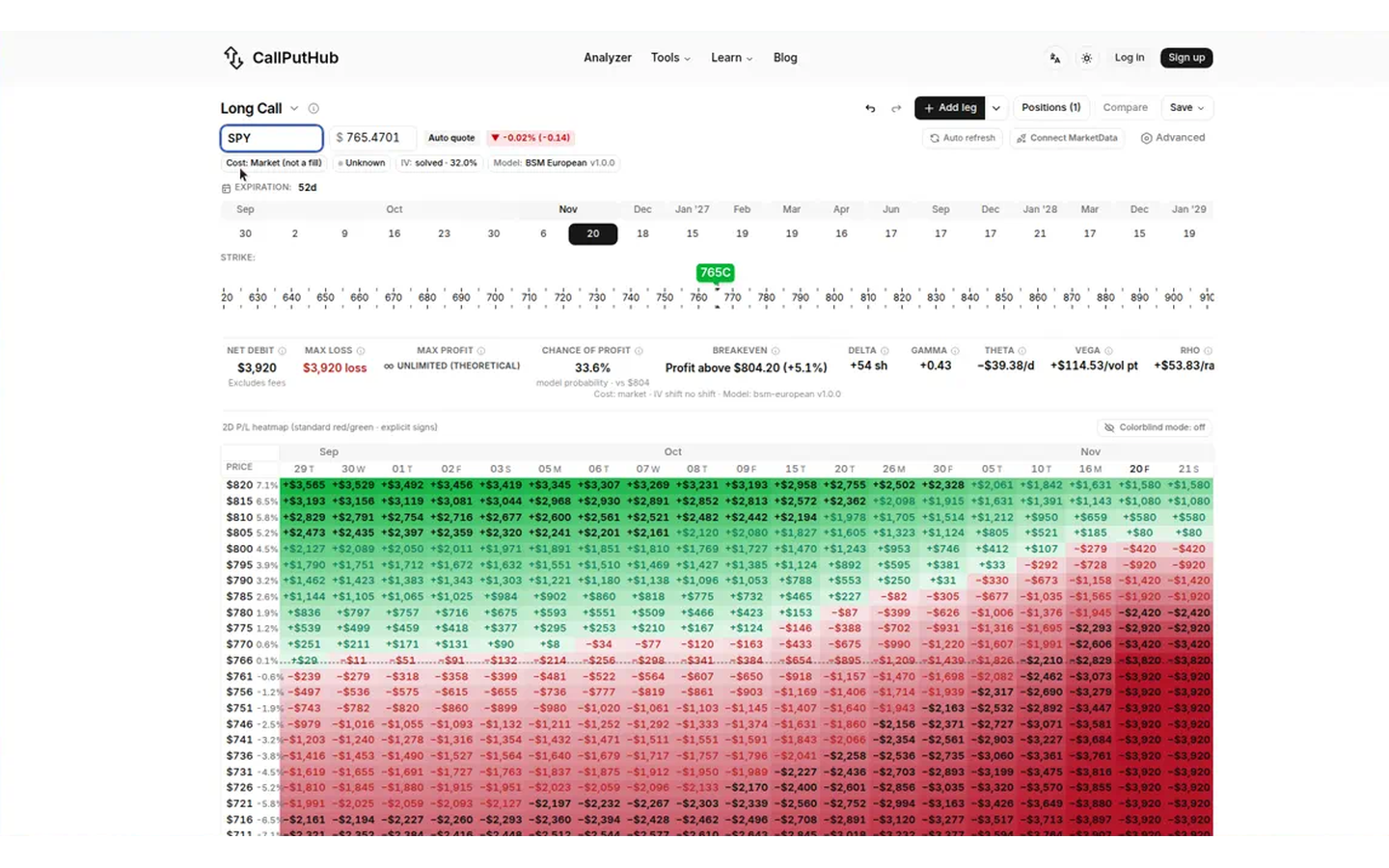Image resolution: width=1389 pixels, height=868 pixels.
Task: Click the Chance of Profit info icon
Action: [639, 351]
